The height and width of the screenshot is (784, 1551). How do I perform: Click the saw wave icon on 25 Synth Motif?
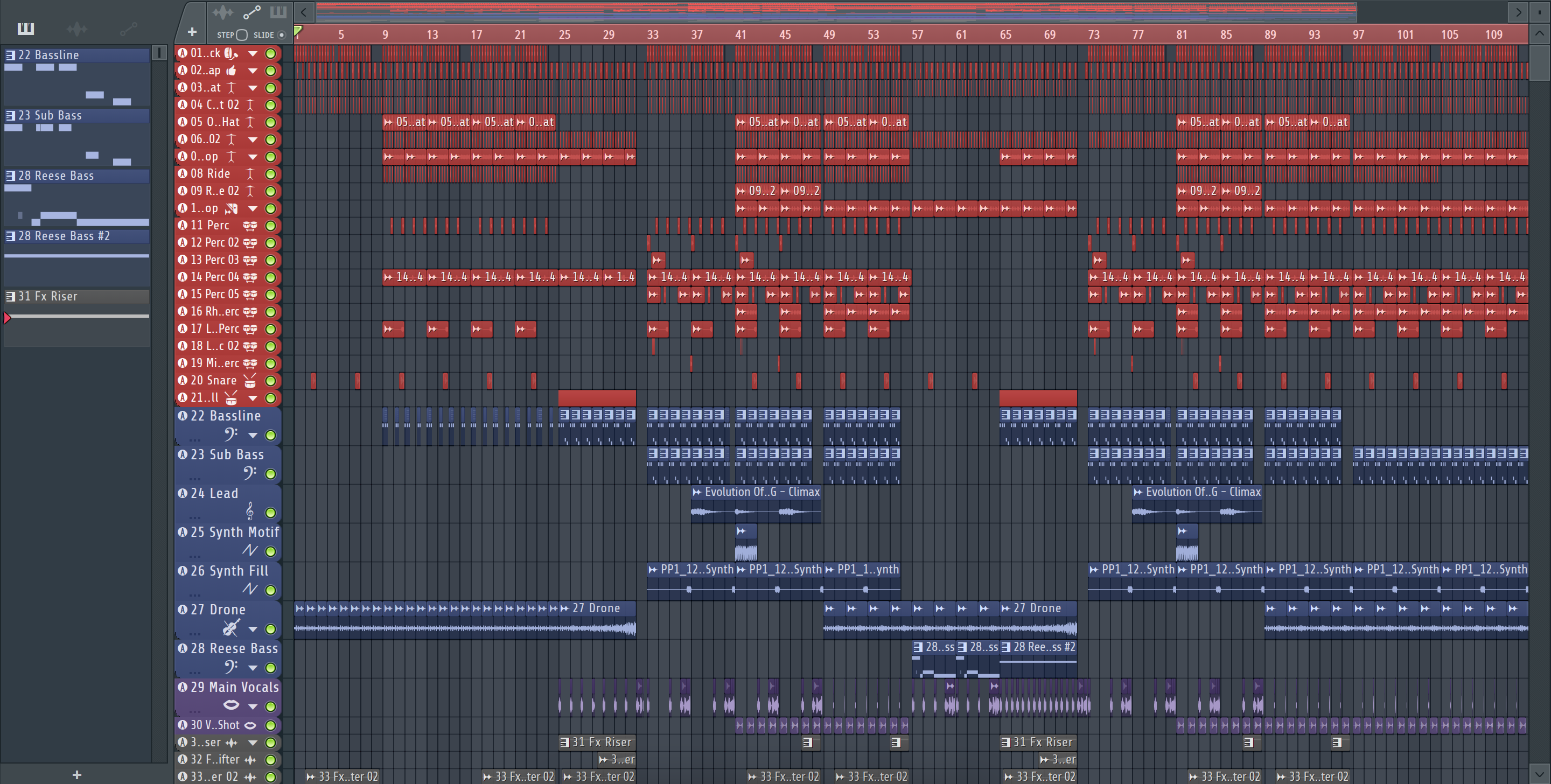coord(250,551)
